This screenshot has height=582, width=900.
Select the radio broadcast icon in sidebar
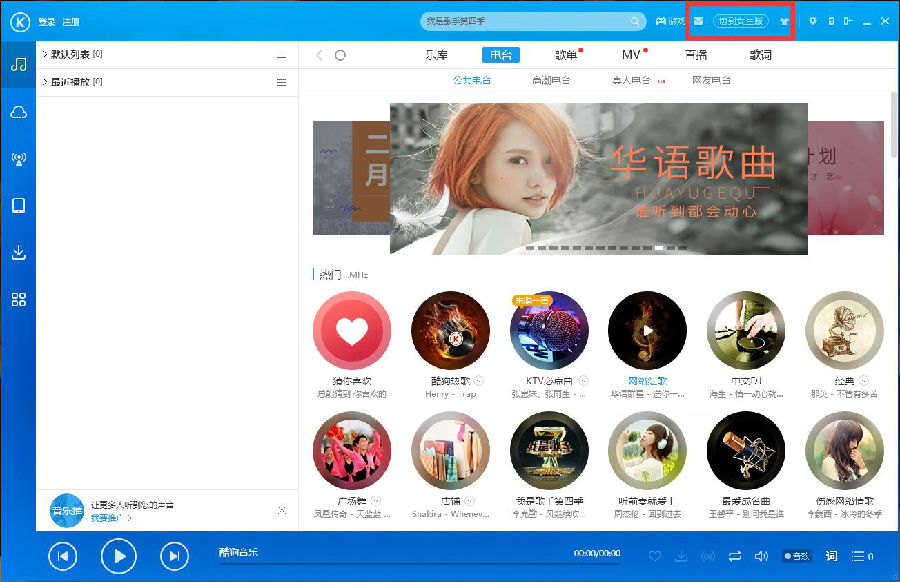(18, 157)
